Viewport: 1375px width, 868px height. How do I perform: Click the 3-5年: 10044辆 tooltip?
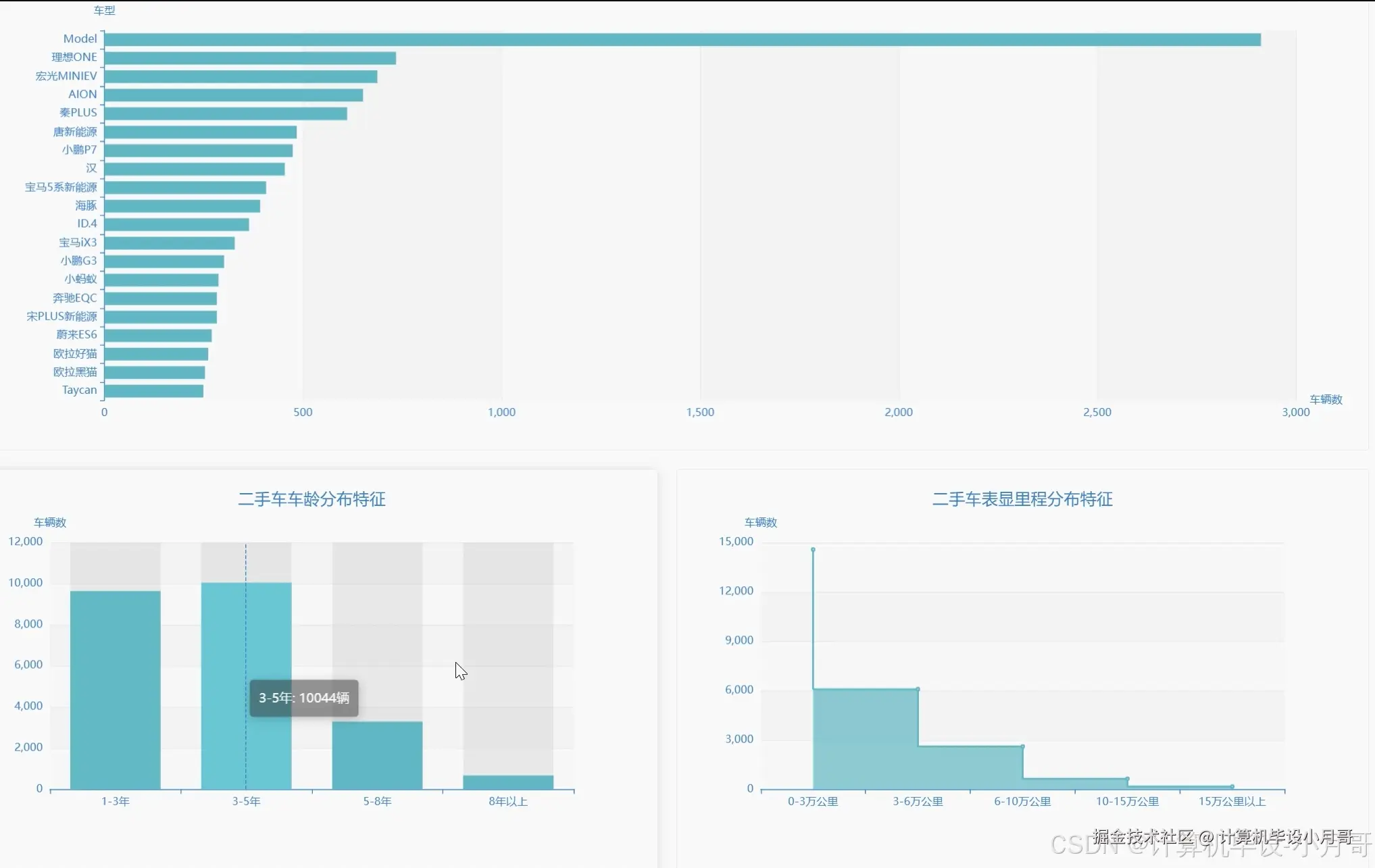click(x=304, y=698)
